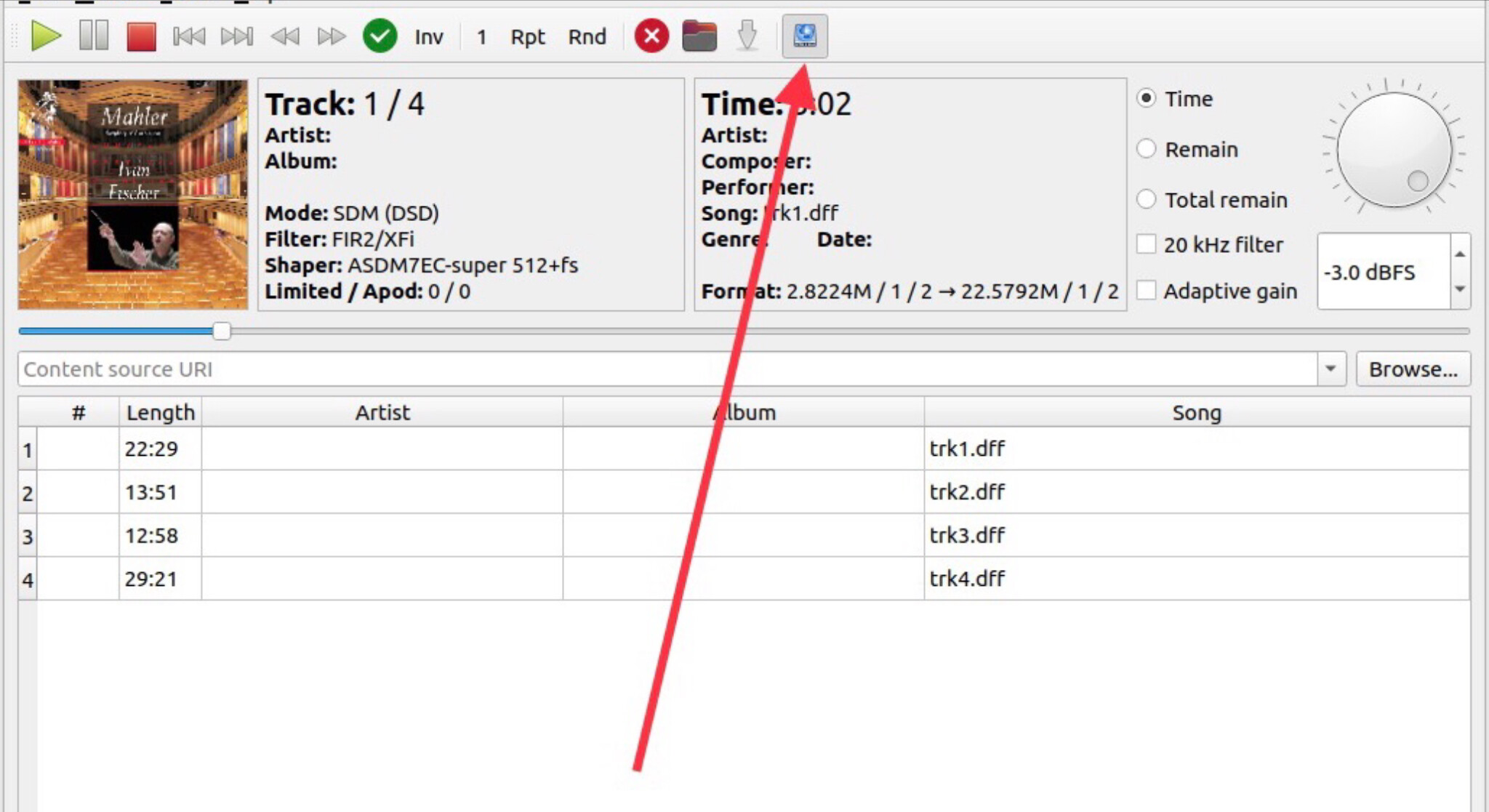Click the track position seek slider handle
Image resolution: width=1489 pixels, height=812 pixels.
point(222,331)
